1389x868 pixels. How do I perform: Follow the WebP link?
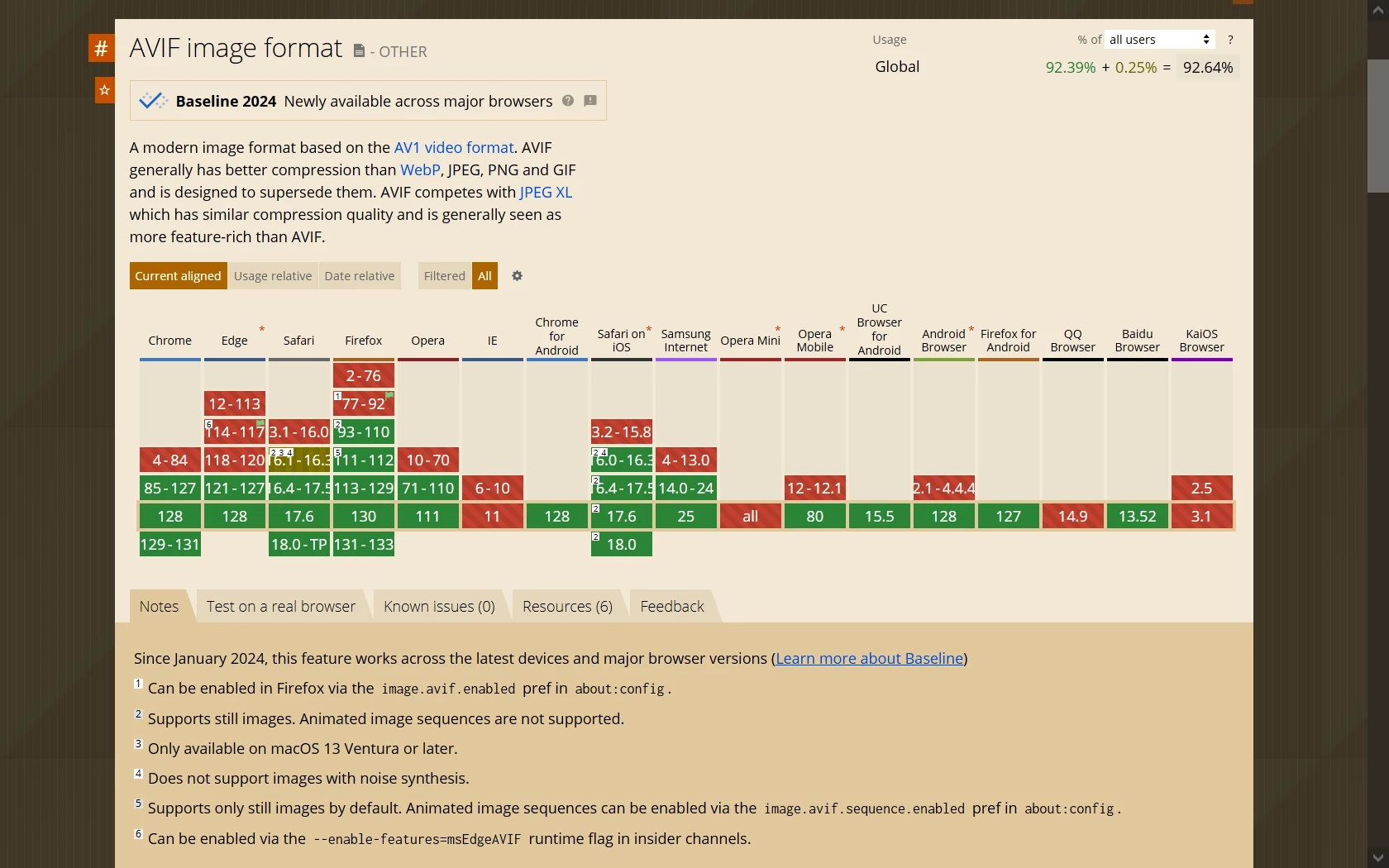coord(420,170)
